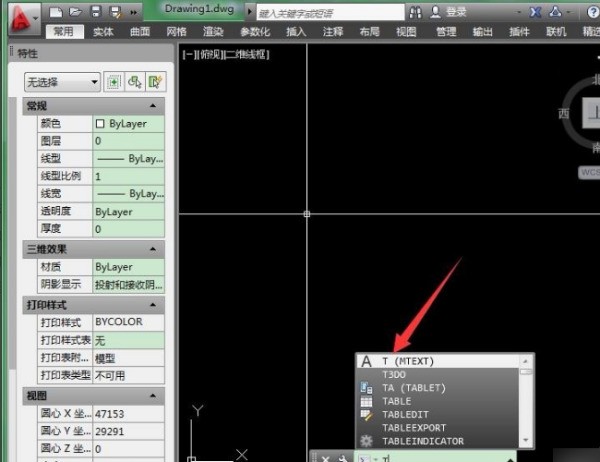Image resolution: width=600 pixels, height=462 pixels.
Task: Click the arrow beside Drawing1.dwg title
Action: [249, 11]
